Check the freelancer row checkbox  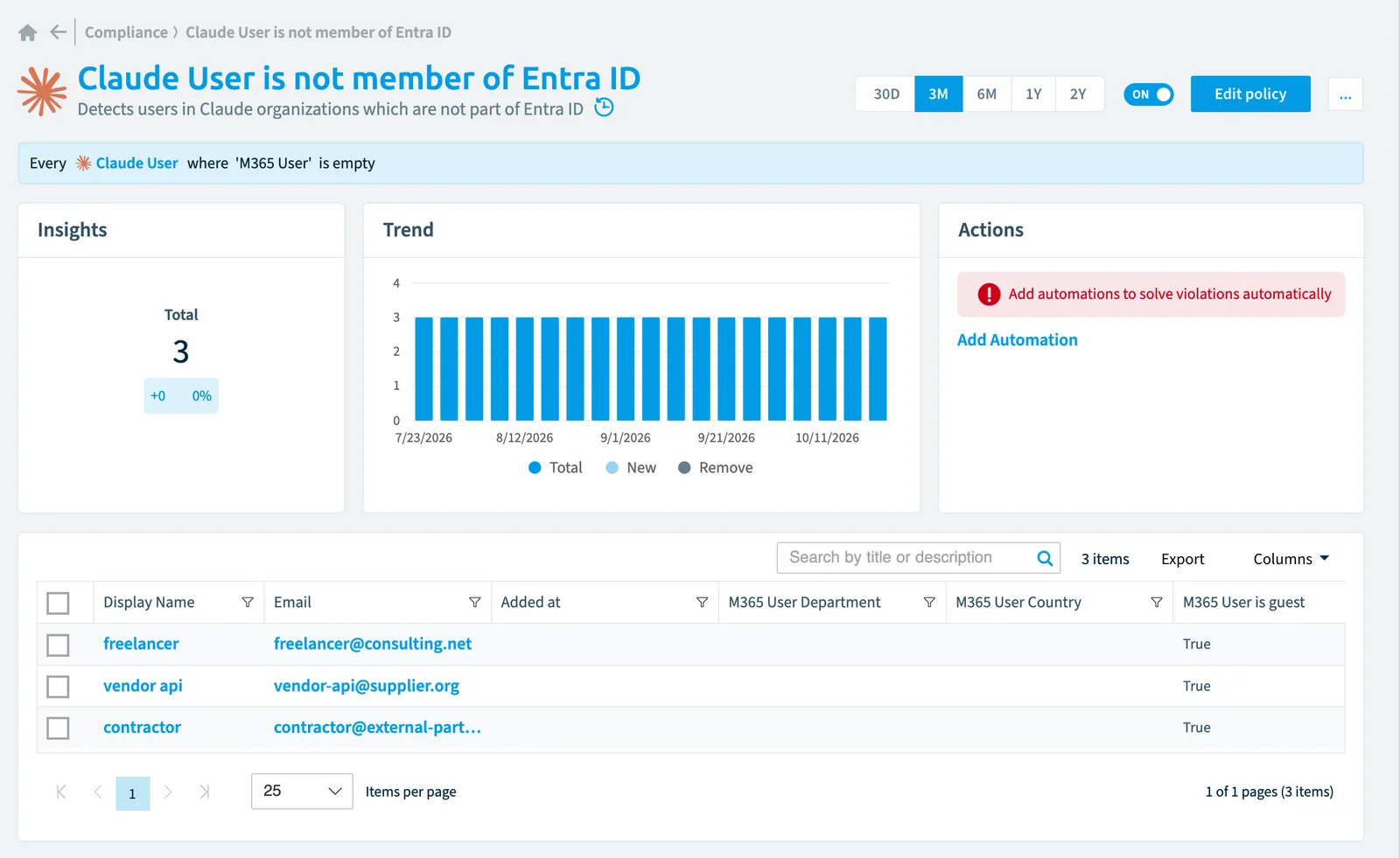(x=58, y=645)
